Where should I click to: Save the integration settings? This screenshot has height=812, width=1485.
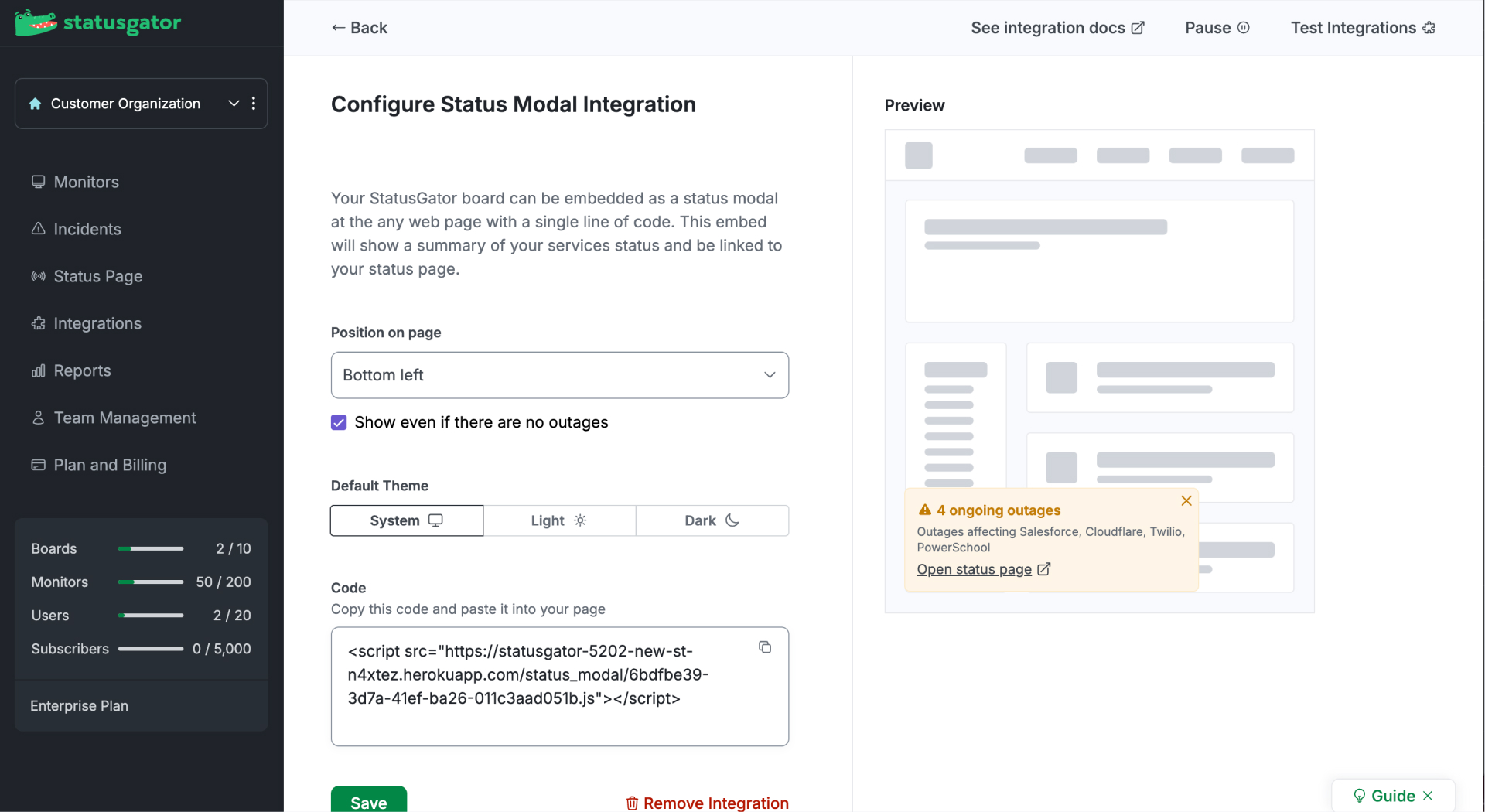coord(369,800)
